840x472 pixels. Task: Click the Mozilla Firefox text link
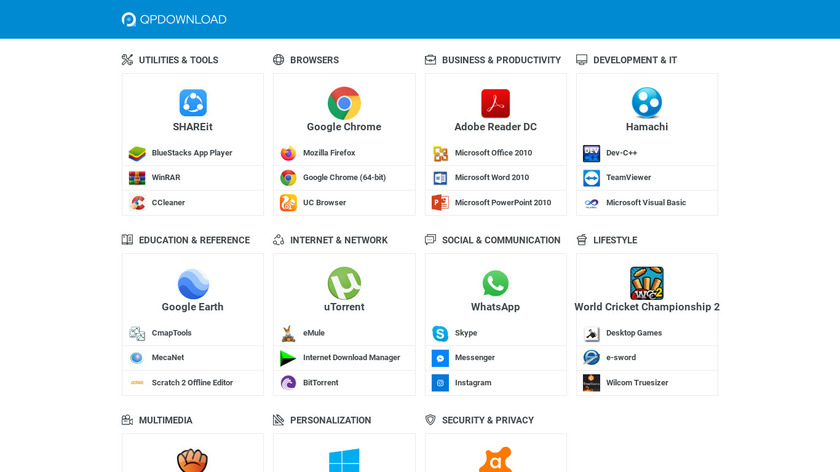pyautogui.click(x=329, y=153)
